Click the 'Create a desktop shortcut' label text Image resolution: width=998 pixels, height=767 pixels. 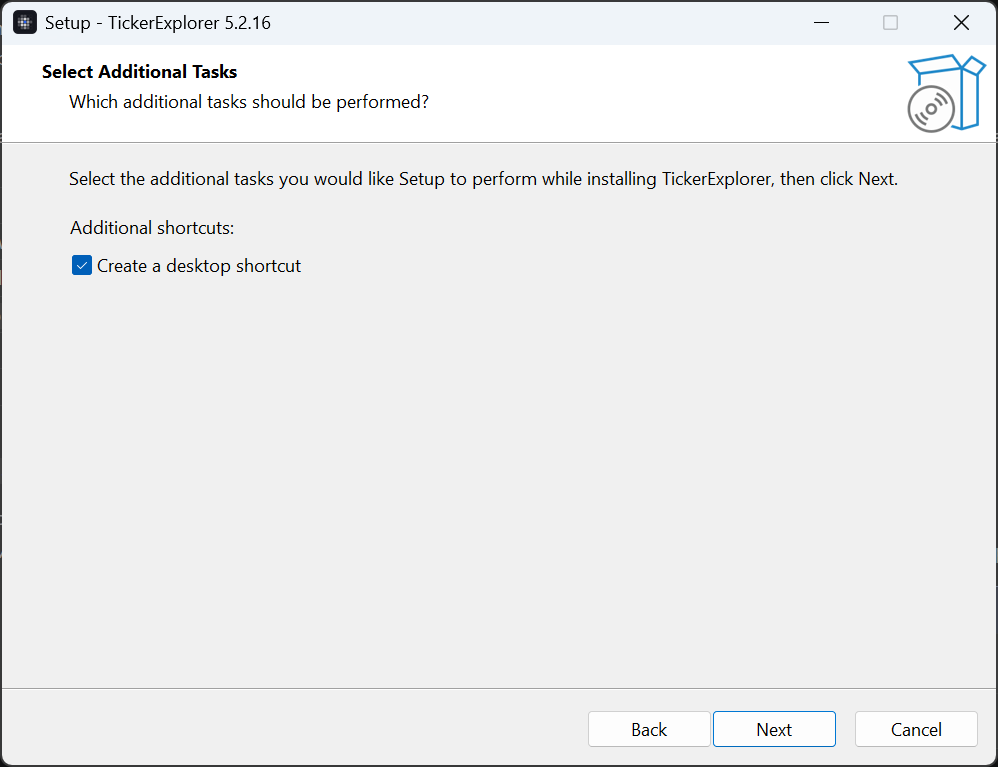(199, 266)
